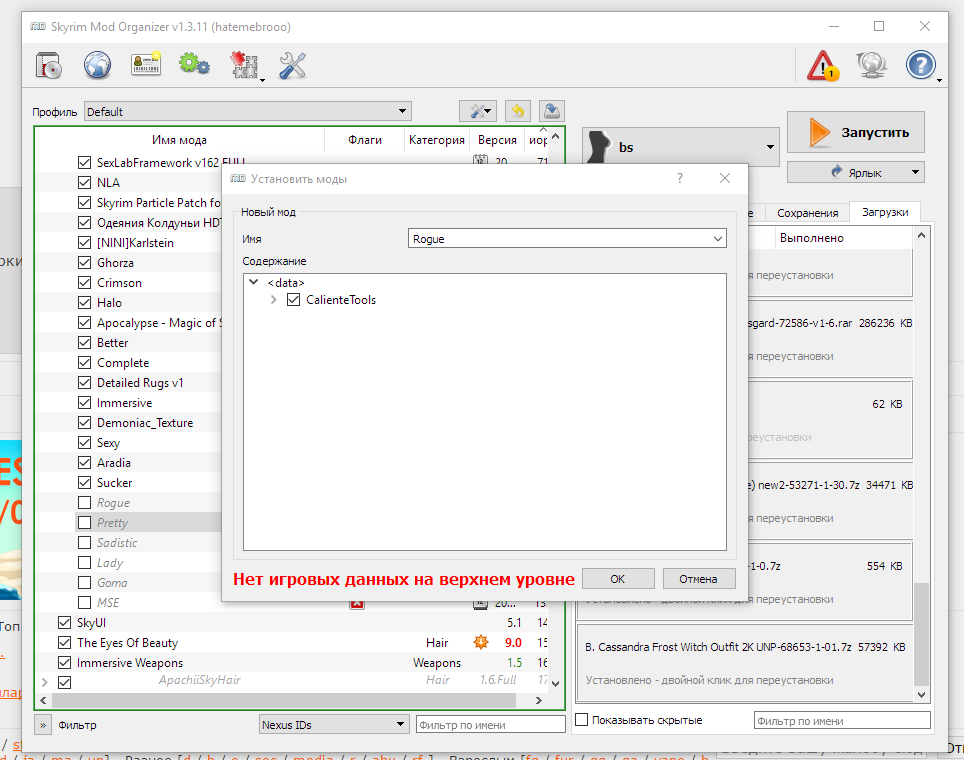Close the Установить моды dialog
This screenshot has width=964, height=760.
coord(725,178)
